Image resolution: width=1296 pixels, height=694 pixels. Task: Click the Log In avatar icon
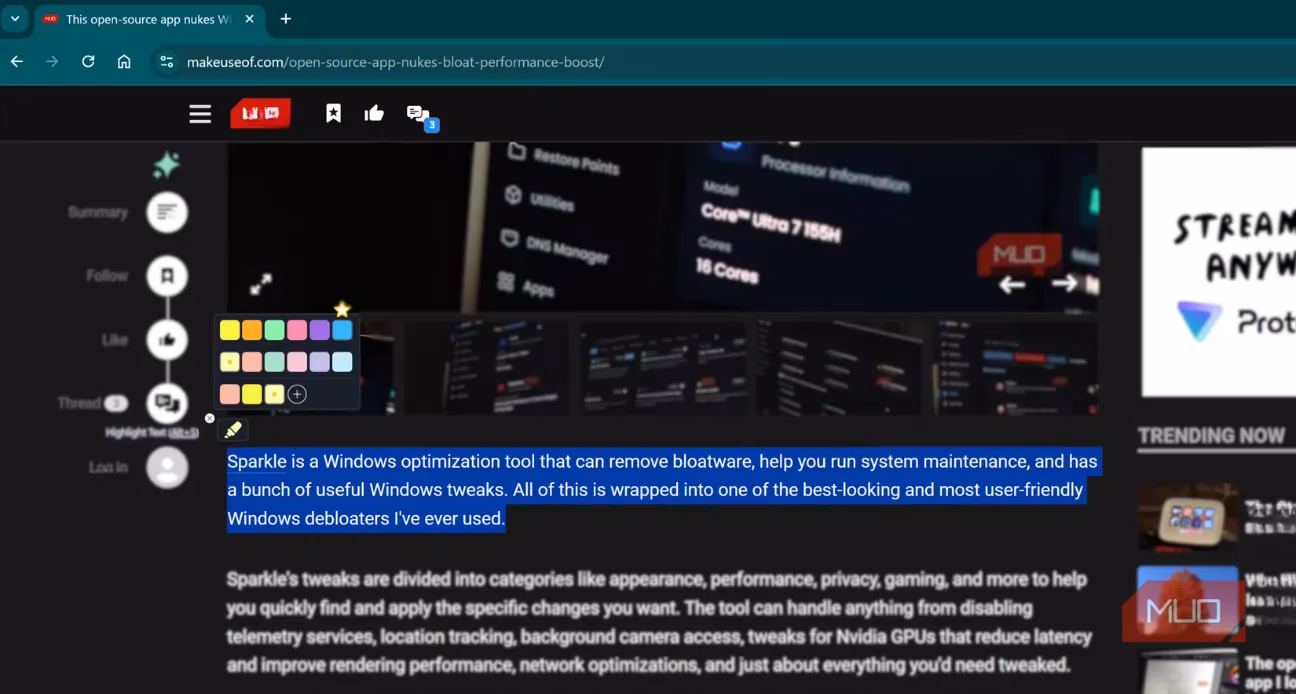click(167, 467)
